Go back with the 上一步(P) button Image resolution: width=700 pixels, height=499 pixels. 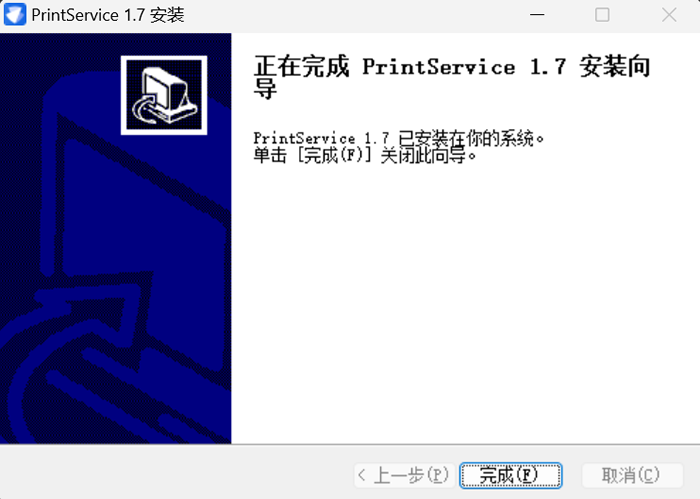(404, 475)
